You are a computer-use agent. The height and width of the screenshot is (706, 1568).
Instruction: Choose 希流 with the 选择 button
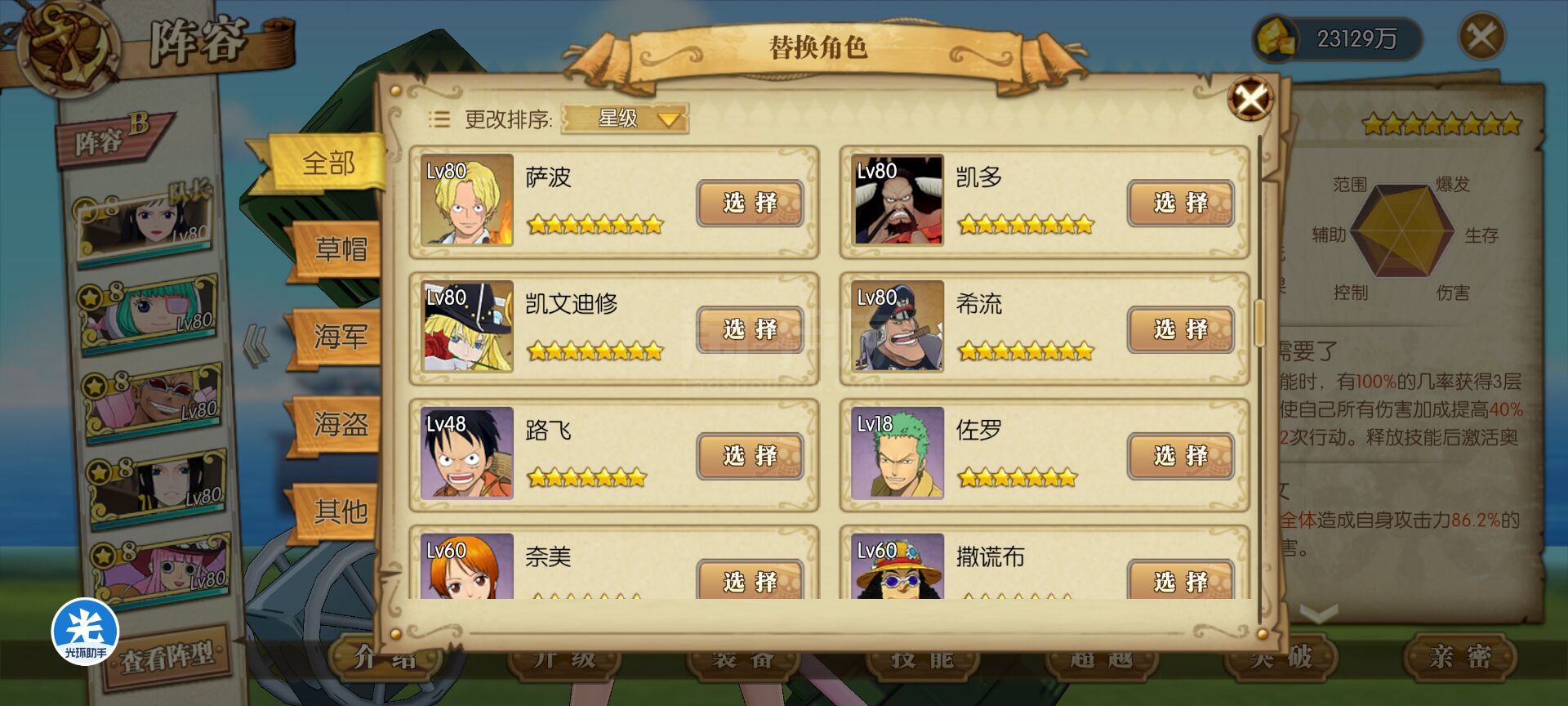coord(1180,329)
